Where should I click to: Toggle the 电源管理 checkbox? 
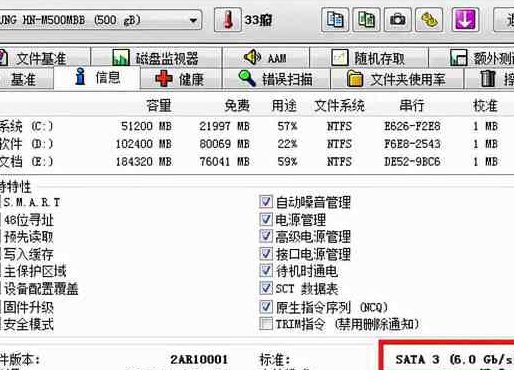coord(266,219)
